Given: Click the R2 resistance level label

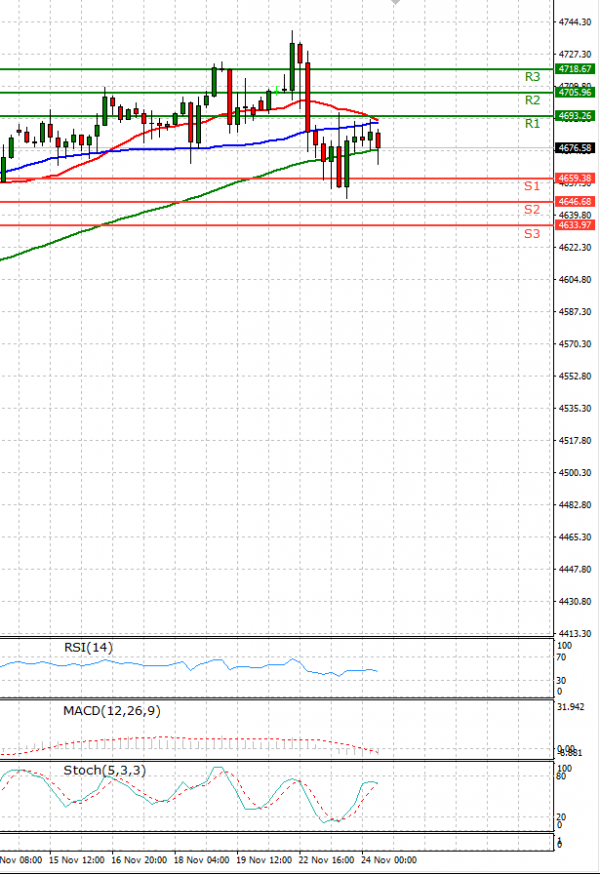Looking at the screenshot, I should point(532,100).
